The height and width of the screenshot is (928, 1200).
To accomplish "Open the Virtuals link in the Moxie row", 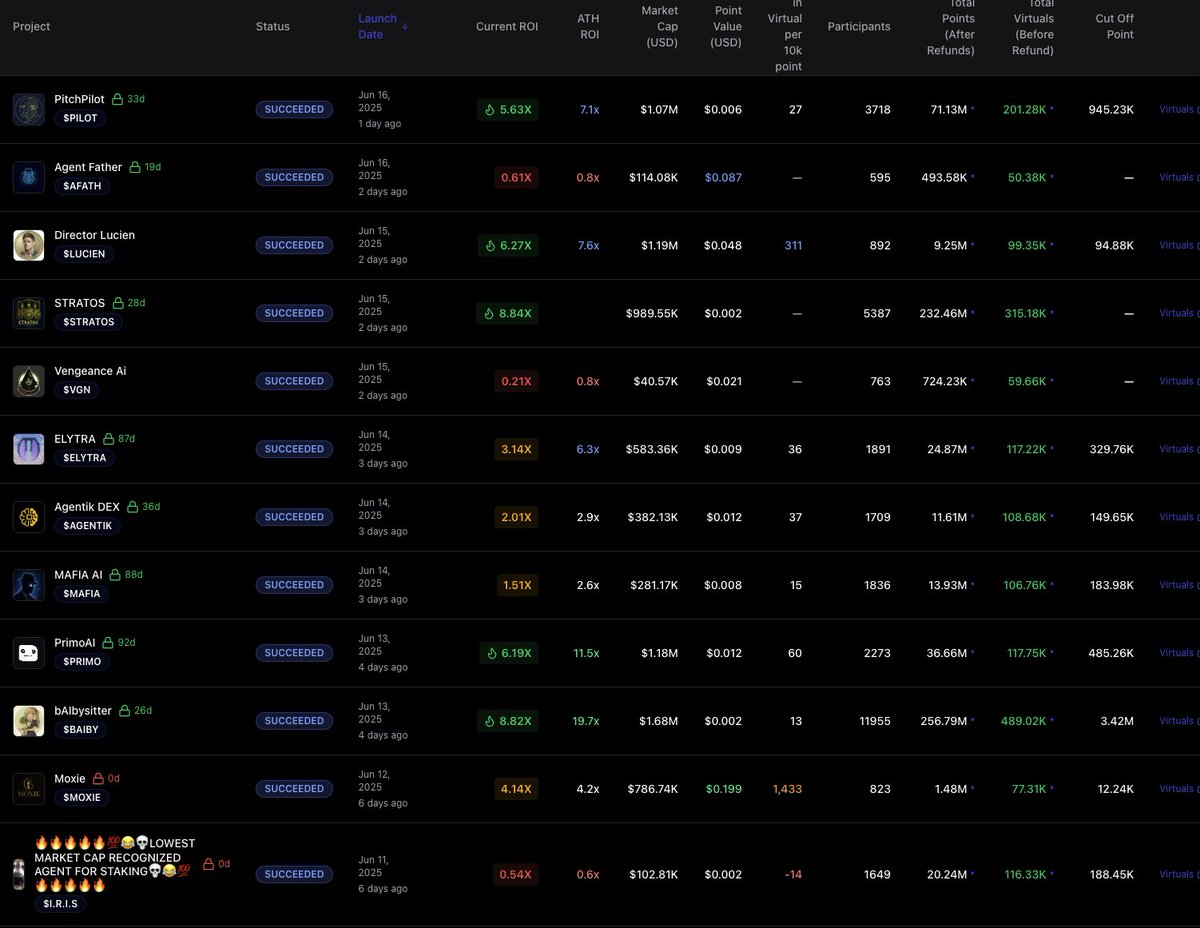I will [x=1178, y=789].
